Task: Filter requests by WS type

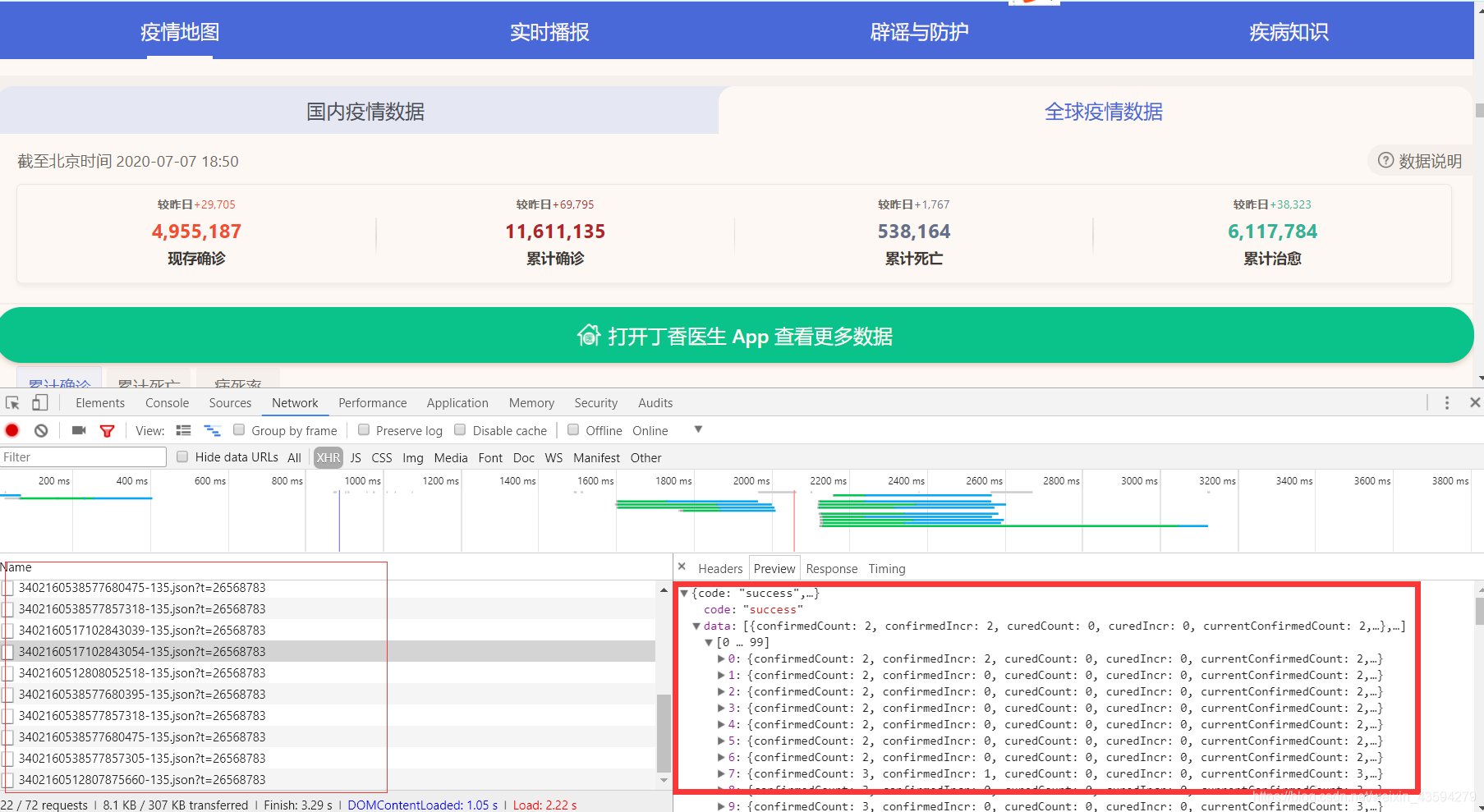Action: click(x=554, y=457)
